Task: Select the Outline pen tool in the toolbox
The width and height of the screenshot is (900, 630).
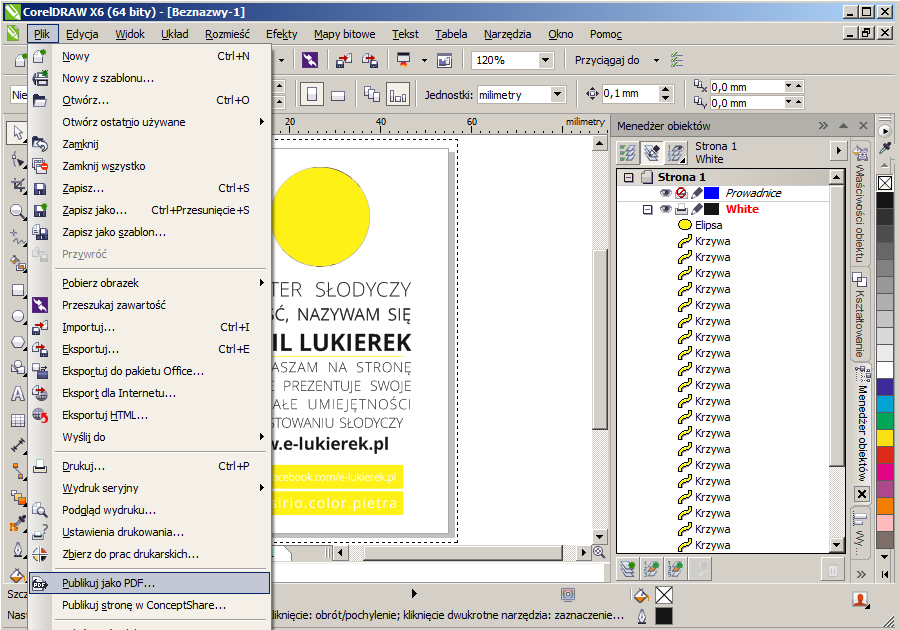Action: [x=18, y=549]
